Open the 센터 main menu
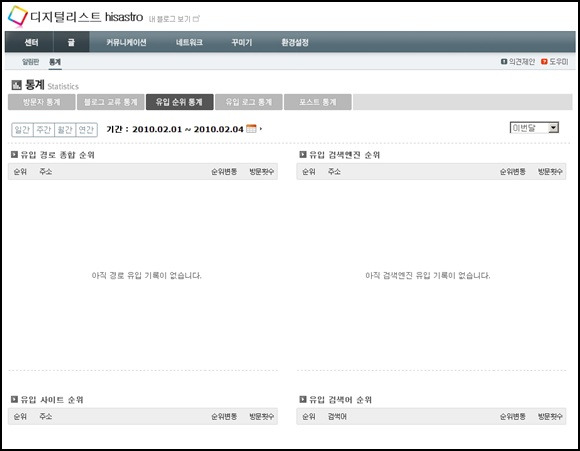580x451 pixels. tap(31, 42)
